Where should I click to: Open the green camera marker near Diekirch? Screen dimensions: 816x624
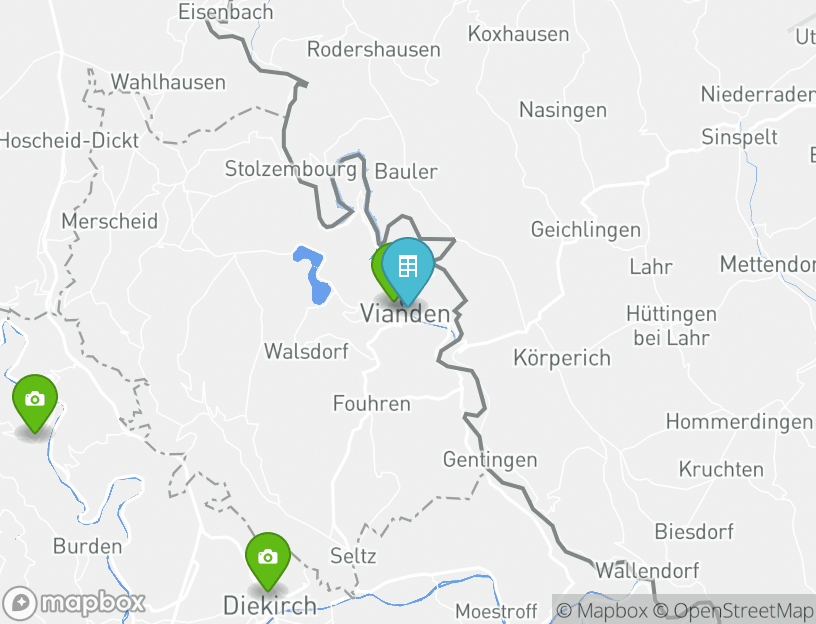click(268, 559)
